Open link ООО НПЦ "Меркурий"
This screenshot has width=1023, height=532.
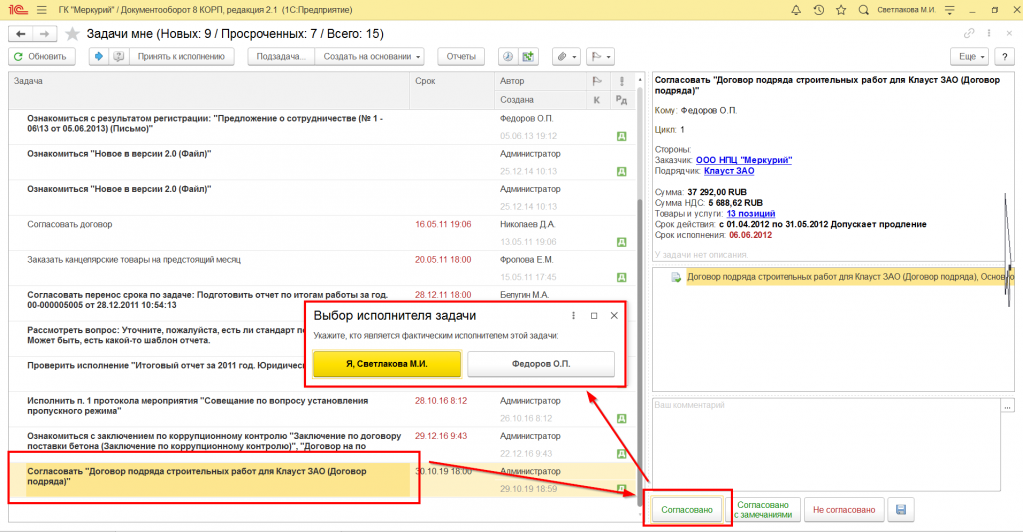point(744,160)
